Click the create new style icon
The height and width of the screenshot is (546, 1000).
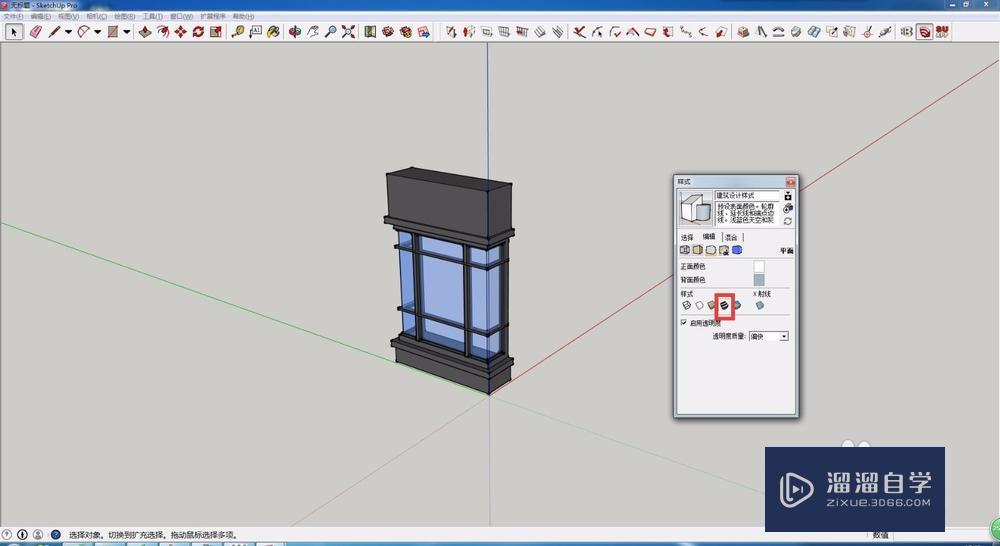pyautogui.click(x=788, y=209)
